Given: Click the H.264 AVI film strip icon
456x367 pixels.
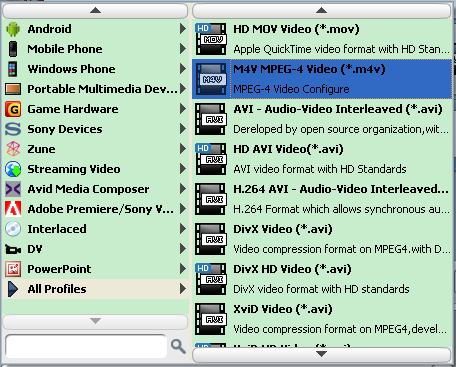Looking at the screenshot, I should (211, 199).
